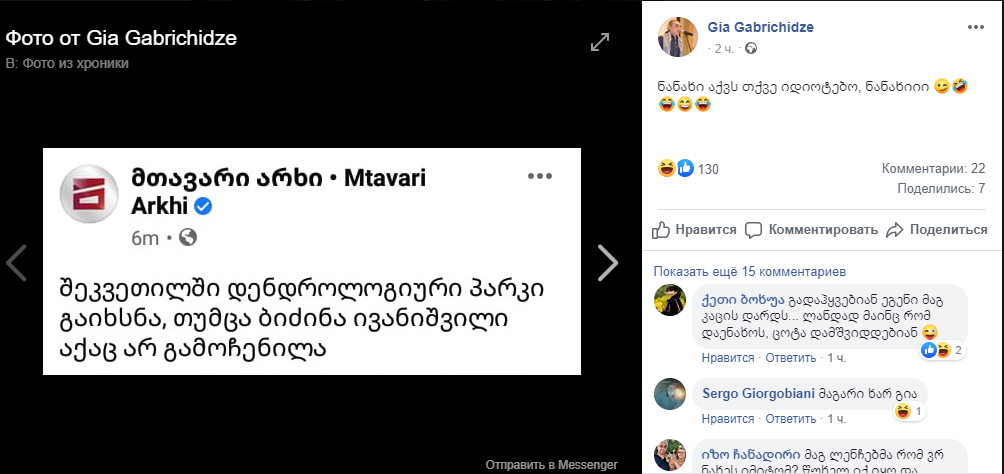Viewport: 1004px width, 474px height.
Task: Open Gia Gabrichidze's profile picture
Action: tap(677, 36)
